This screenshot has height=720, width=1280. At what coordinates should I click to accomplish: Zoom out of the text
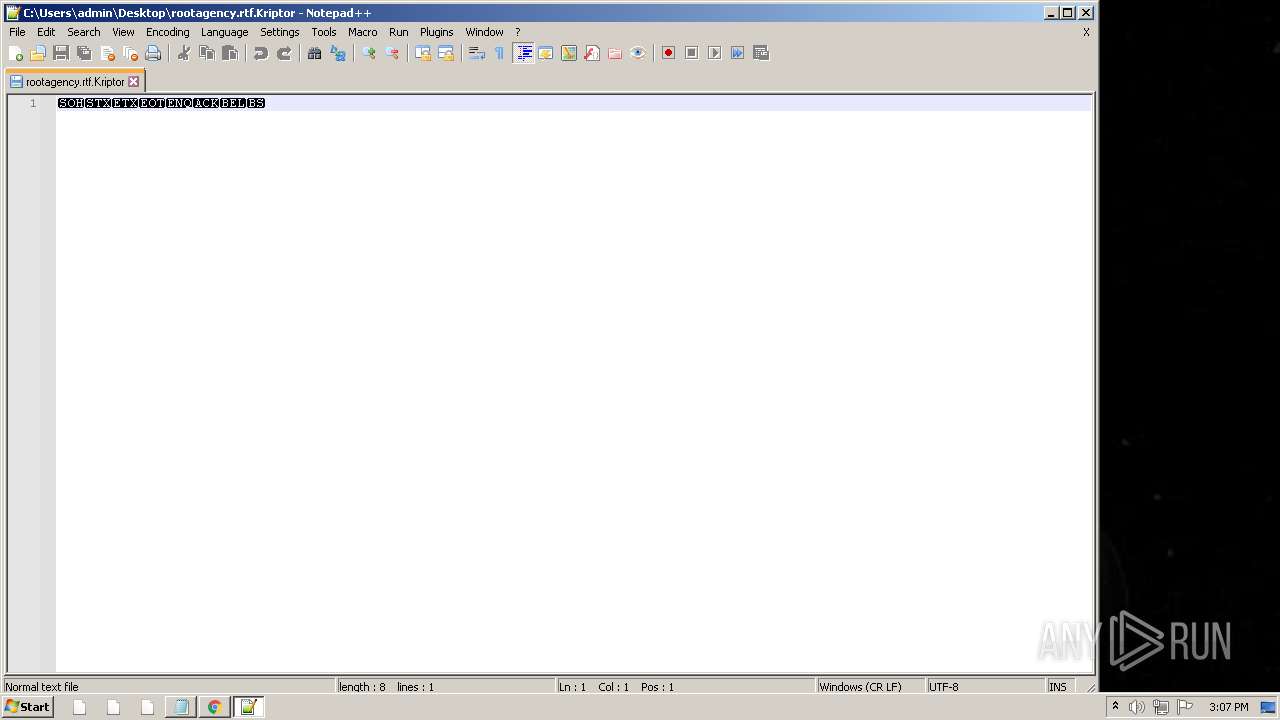coord(392,53)
